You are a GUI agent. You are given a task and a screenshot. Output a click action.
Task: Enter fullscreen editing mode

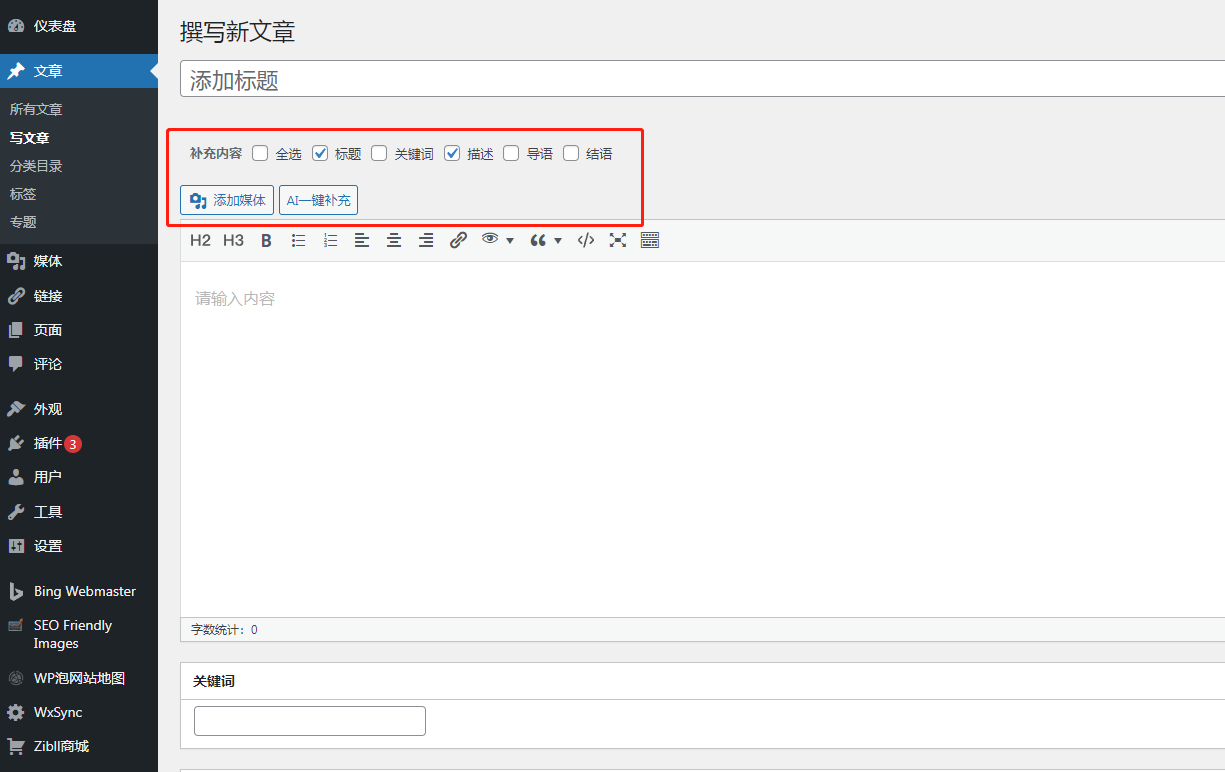618,240
